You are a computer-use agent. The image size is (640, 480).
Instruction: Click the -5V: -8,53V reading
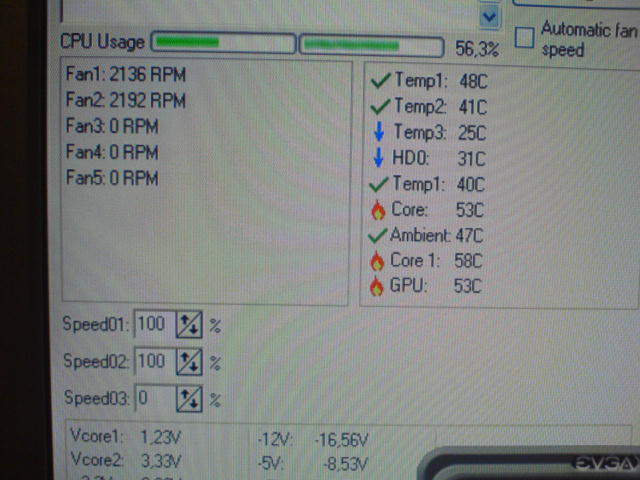click(x=313, y=463)
